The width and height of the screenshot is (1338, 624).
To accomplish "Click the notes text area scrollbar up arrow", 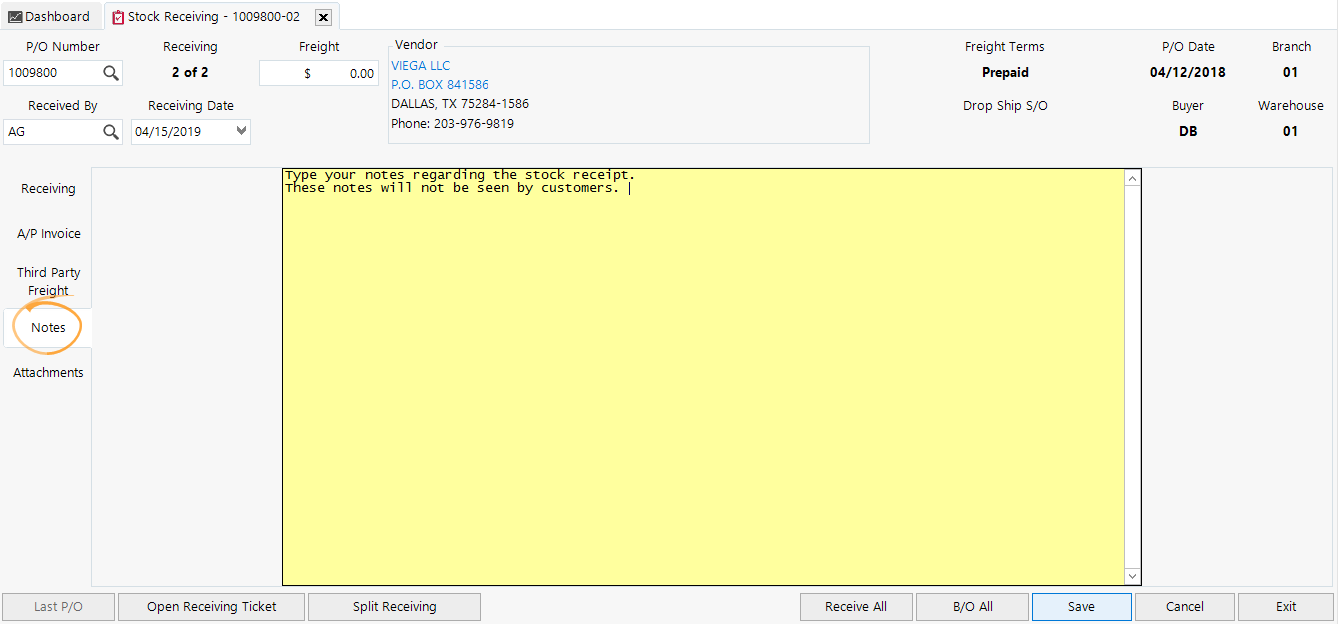I will pos(1131,176).
